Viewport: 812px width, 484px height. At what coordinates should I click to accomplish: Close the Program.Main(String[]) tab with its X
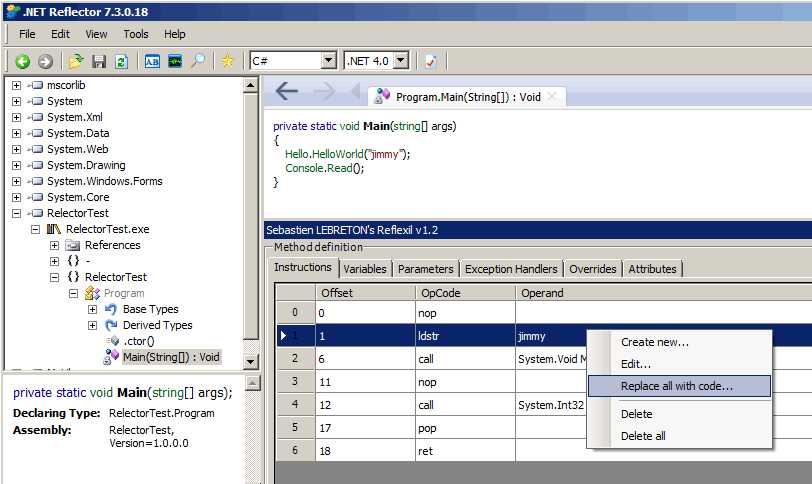[x=552, y=96]
